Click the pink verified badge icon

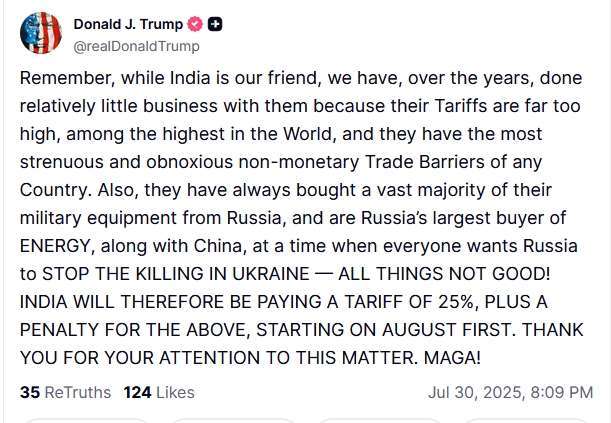[x=195, y=24]
